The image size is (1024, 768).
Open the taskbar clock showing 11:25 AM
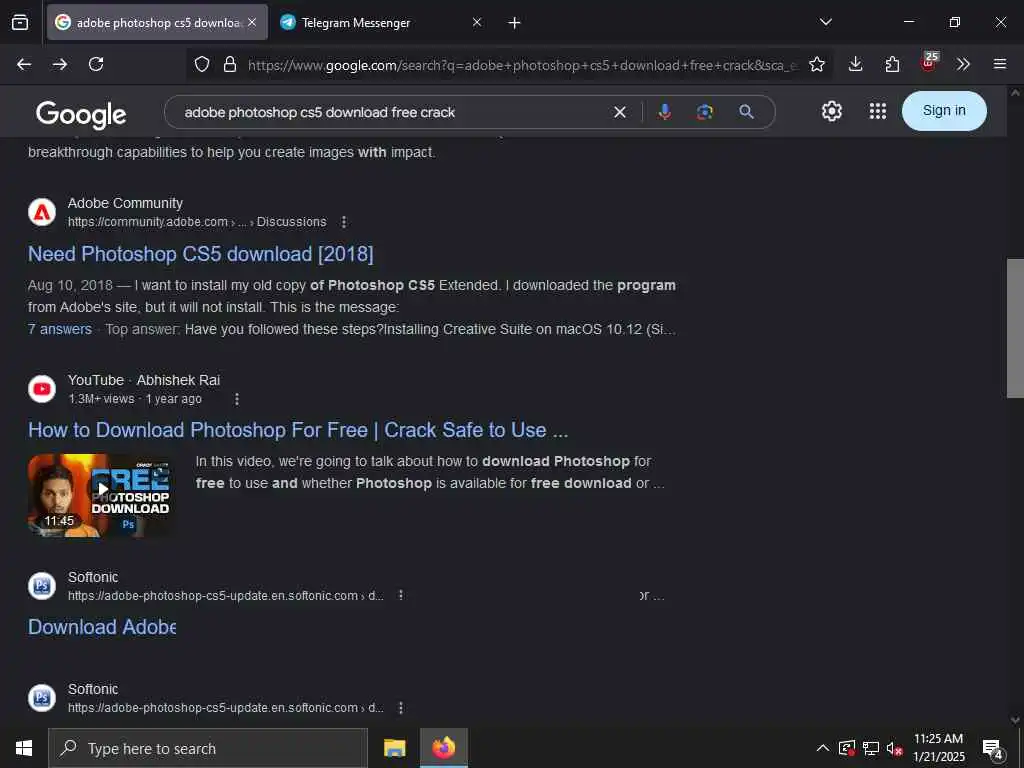tap(938, 748)
